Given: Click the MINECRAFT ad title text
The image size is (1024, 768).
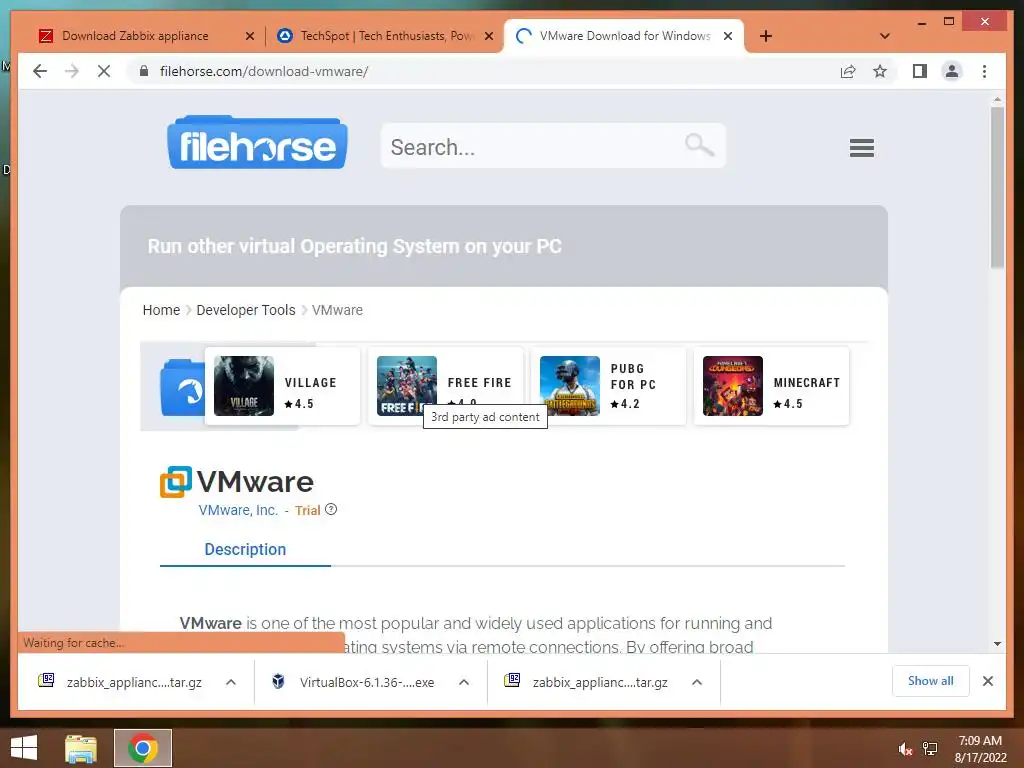Looking at the screenshot, I should click(x=807, y=383).
